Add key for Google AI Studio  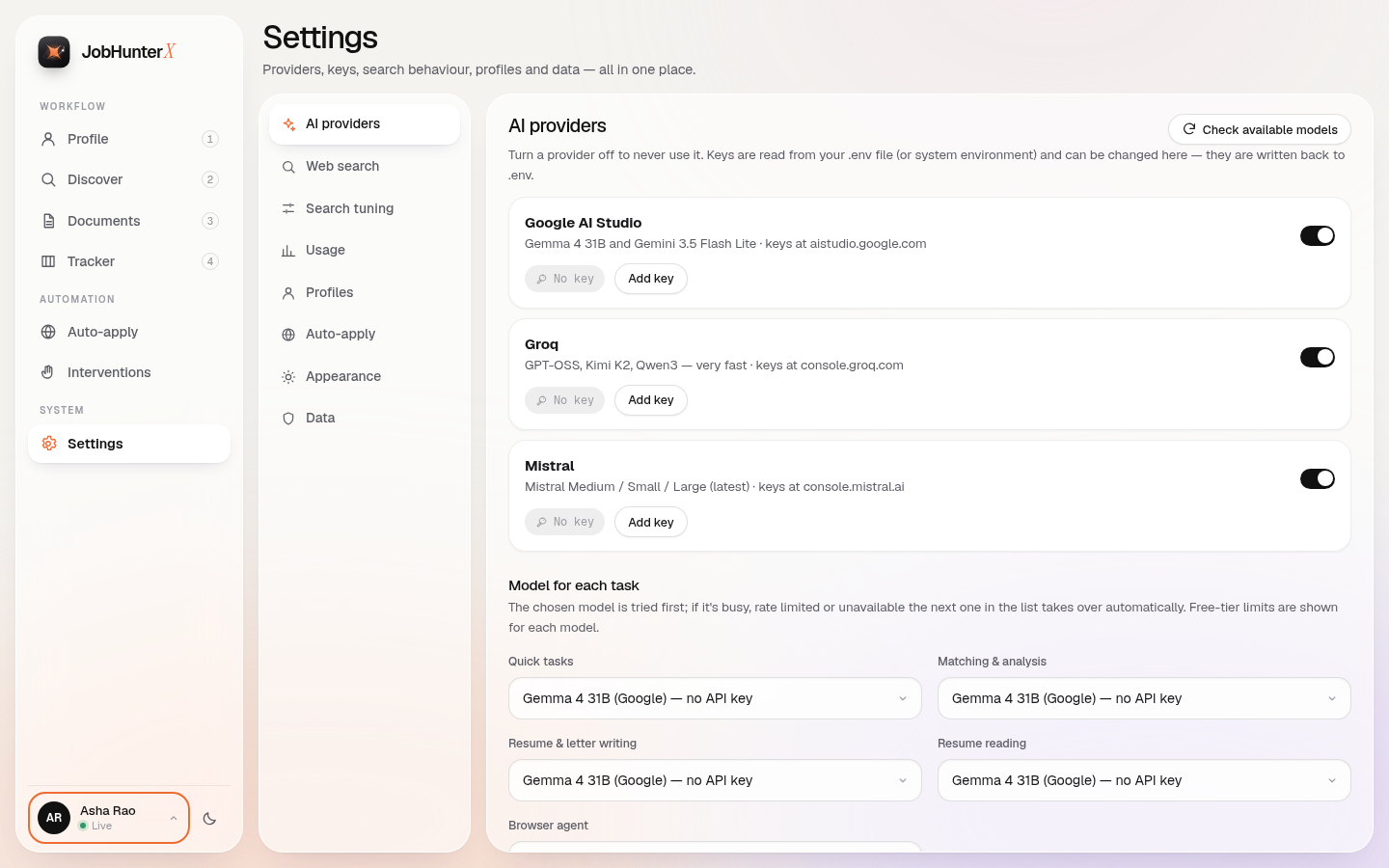pyautogui.click(x=651, y=279)
